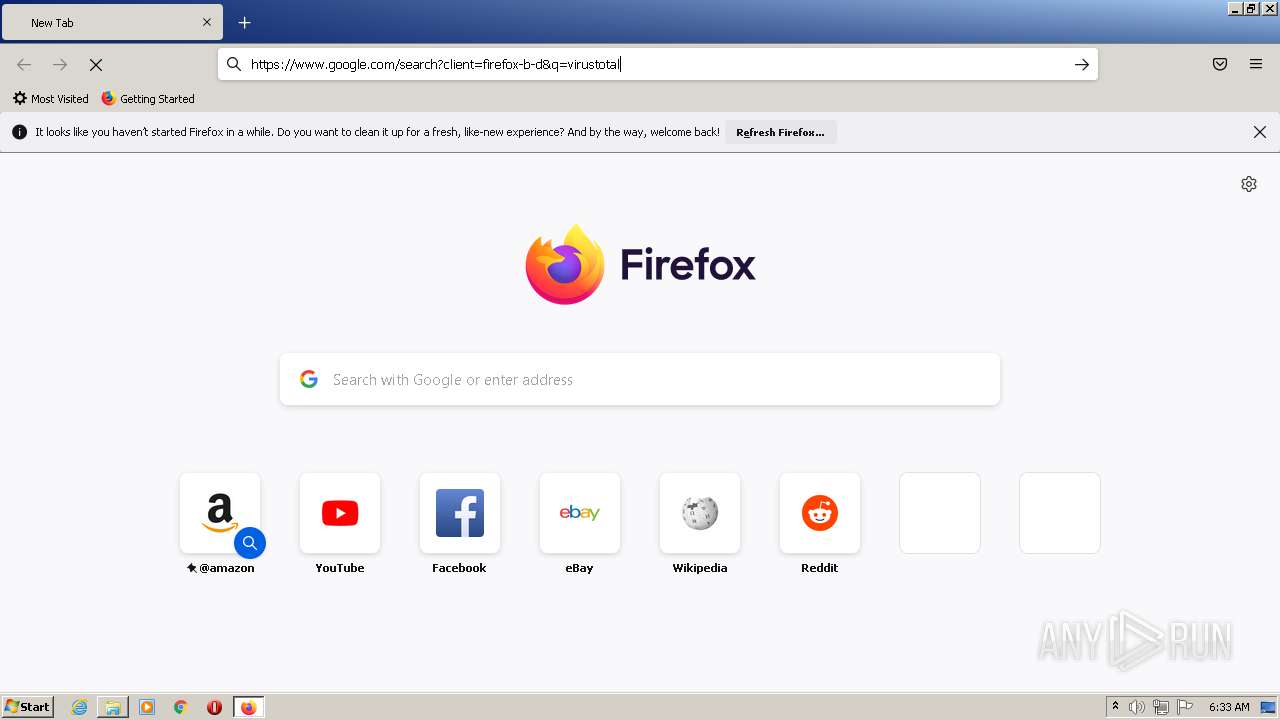Open a new tab with plus button
The image size is (1280, 720).
pyautogui.click(x=244, y=22)
